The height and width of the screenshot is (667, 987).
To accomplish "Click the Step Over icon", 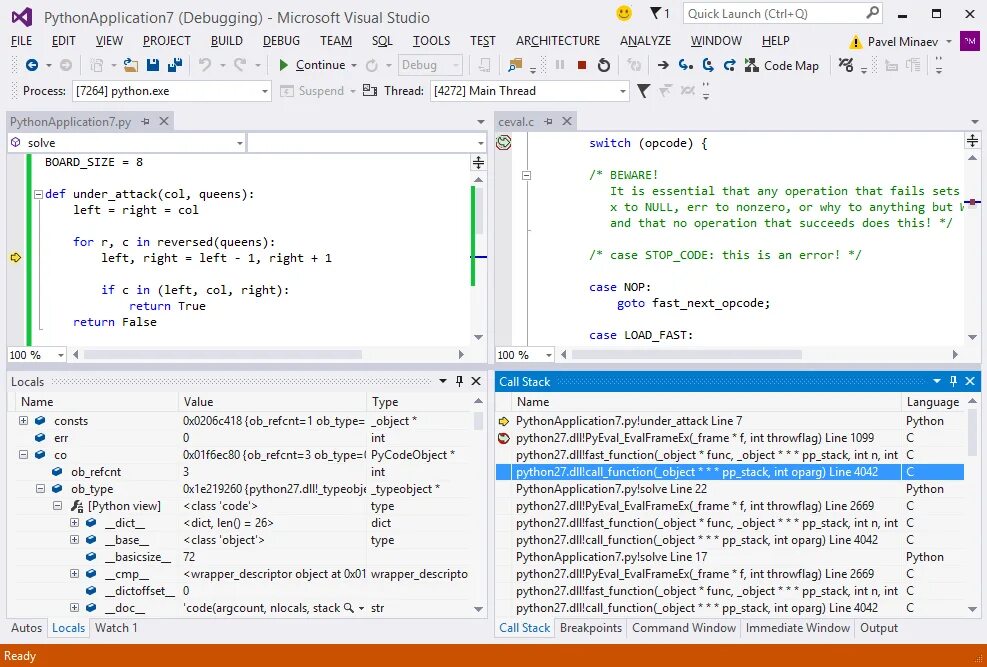I will click(x=708, y=65).
